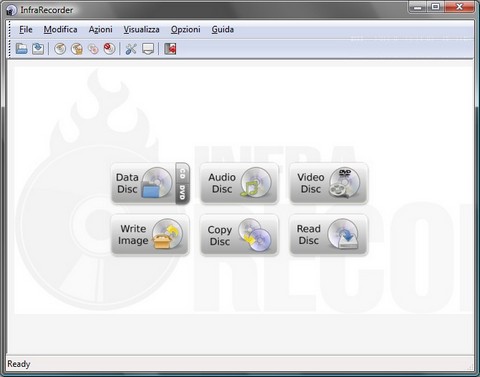Select the DVD option on Data Disc

182,193
